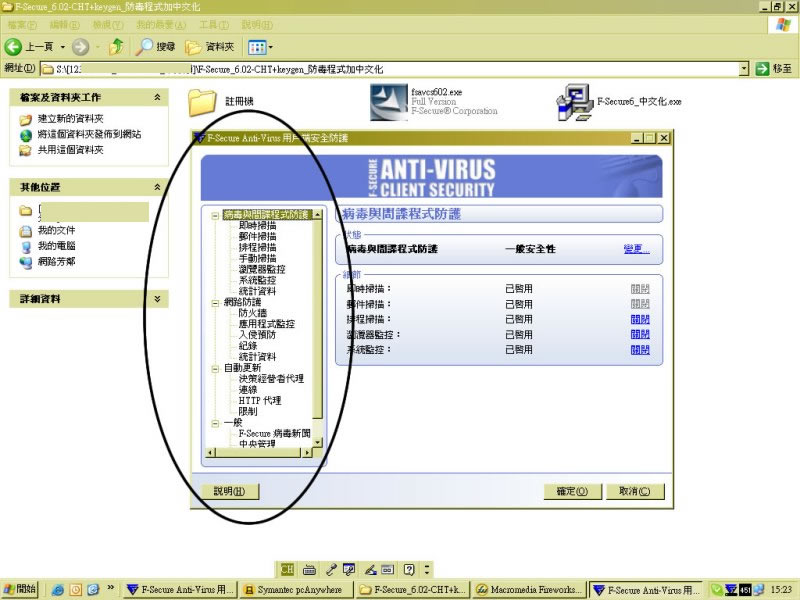Screen dimensions: 800x600
Task: Select 瀏覽器監控 in the tree
Action: click(262, 269)
